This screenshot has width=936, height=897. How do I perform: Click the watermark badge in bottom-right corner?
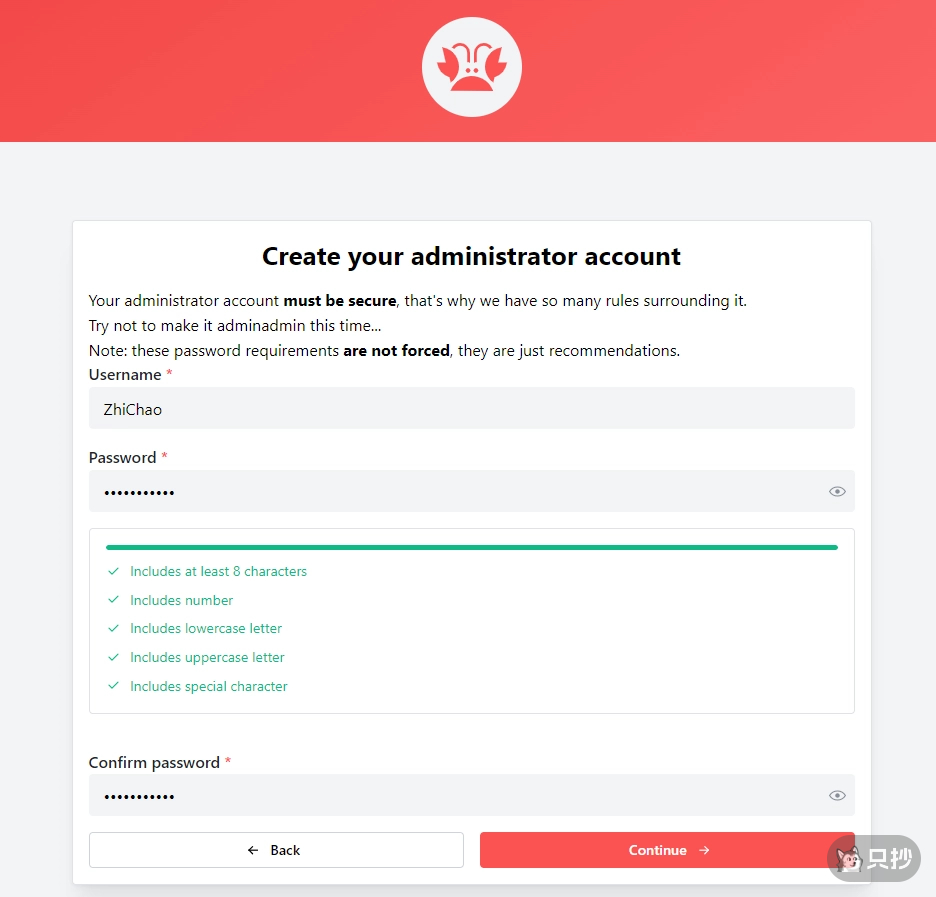coord(874,858)
